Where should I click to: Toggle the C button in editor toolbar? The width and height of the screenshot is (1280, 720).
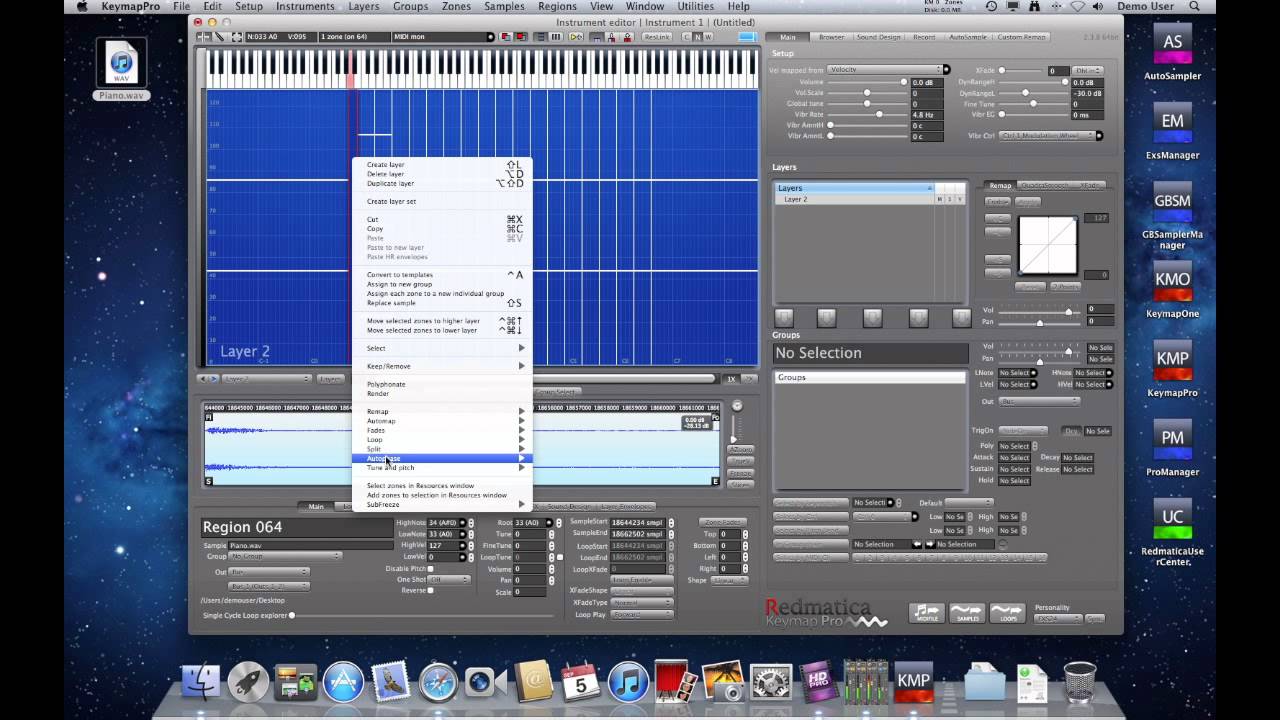(687, 37)
